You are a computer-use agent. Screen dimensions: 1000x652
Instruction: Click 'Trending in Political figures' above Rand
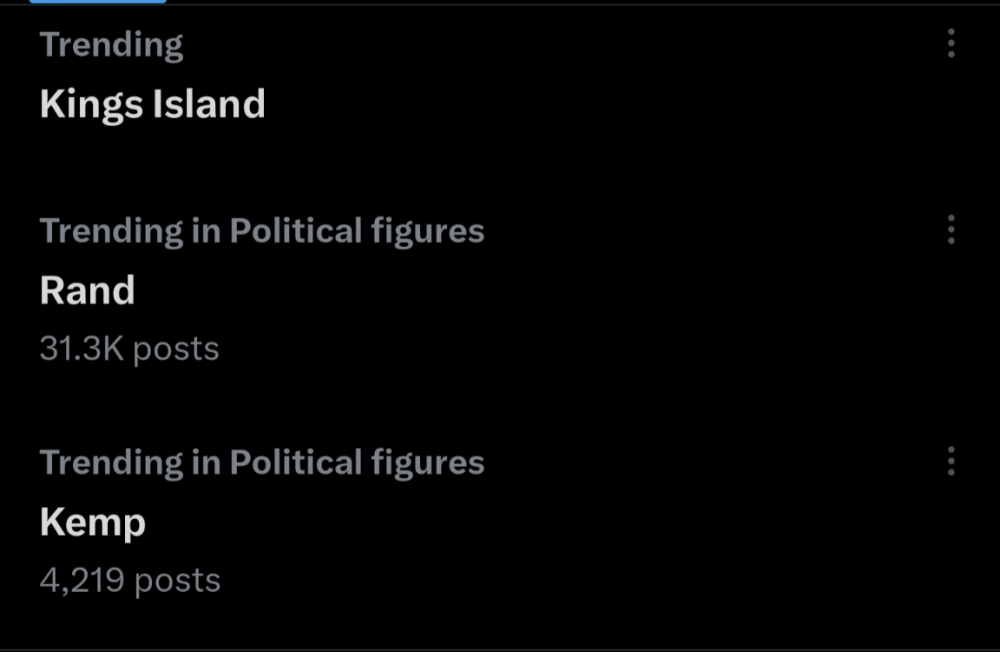point(262,231)
